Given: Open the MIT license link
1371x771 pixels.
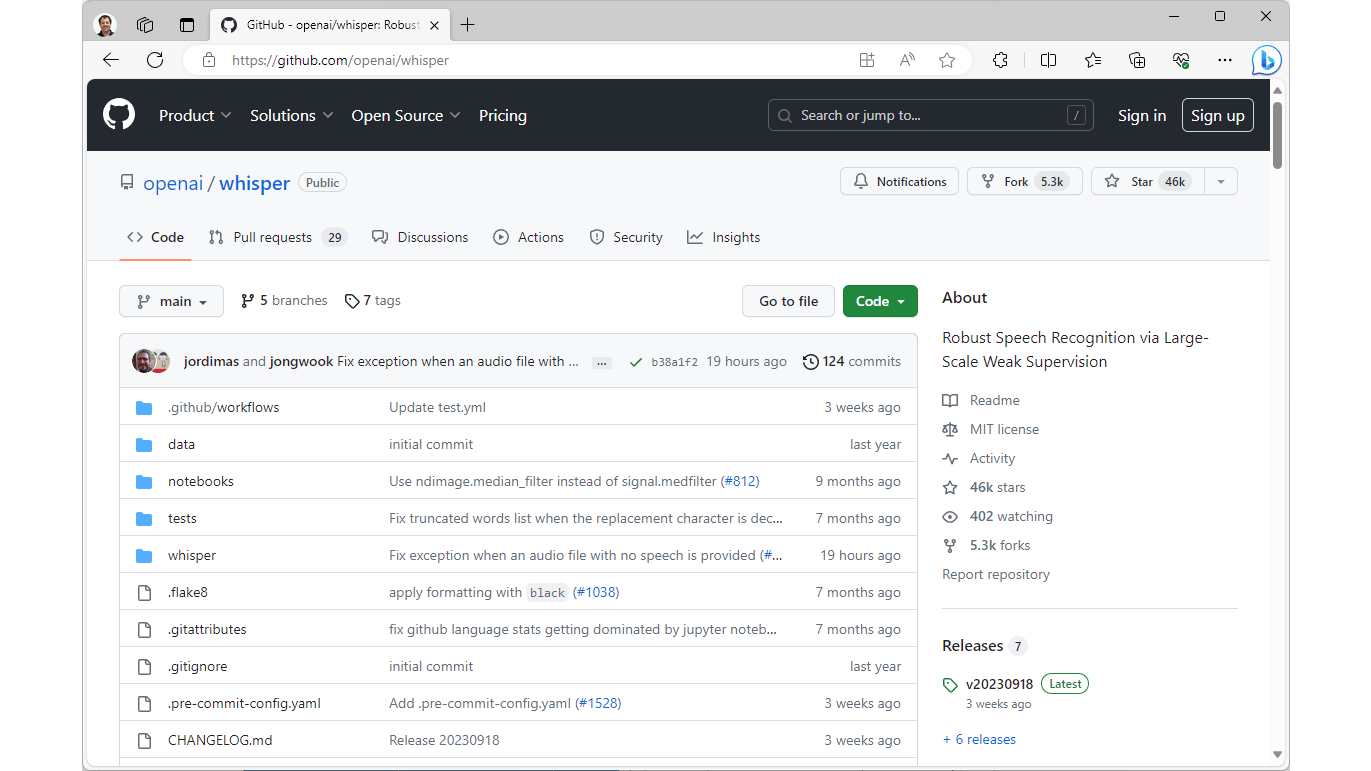Looking at the screenshot, I should [x=1004, y=429].
